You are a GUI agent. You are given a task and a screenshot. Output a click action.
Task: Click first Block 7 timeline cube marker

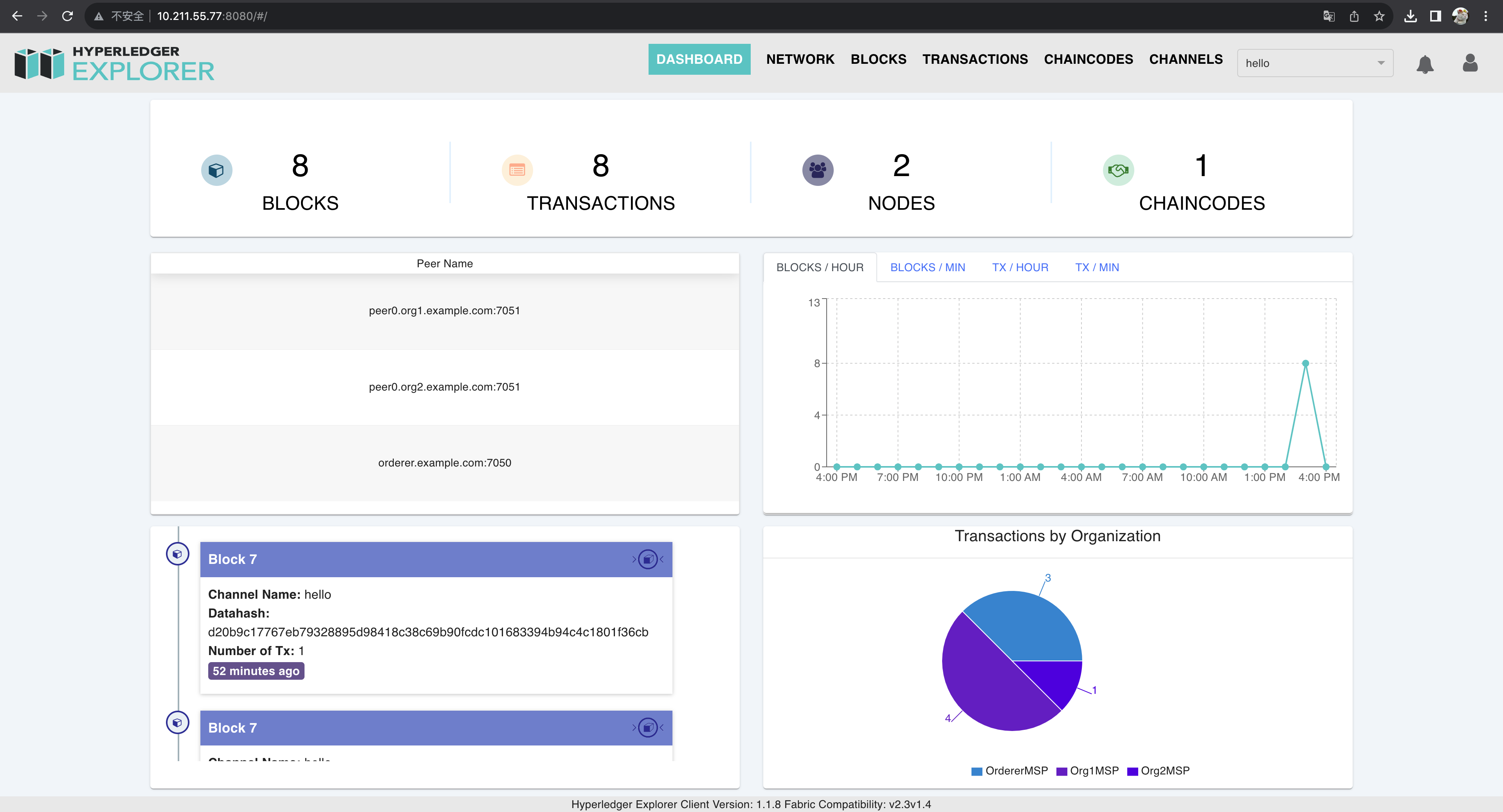tap(177, 554)
